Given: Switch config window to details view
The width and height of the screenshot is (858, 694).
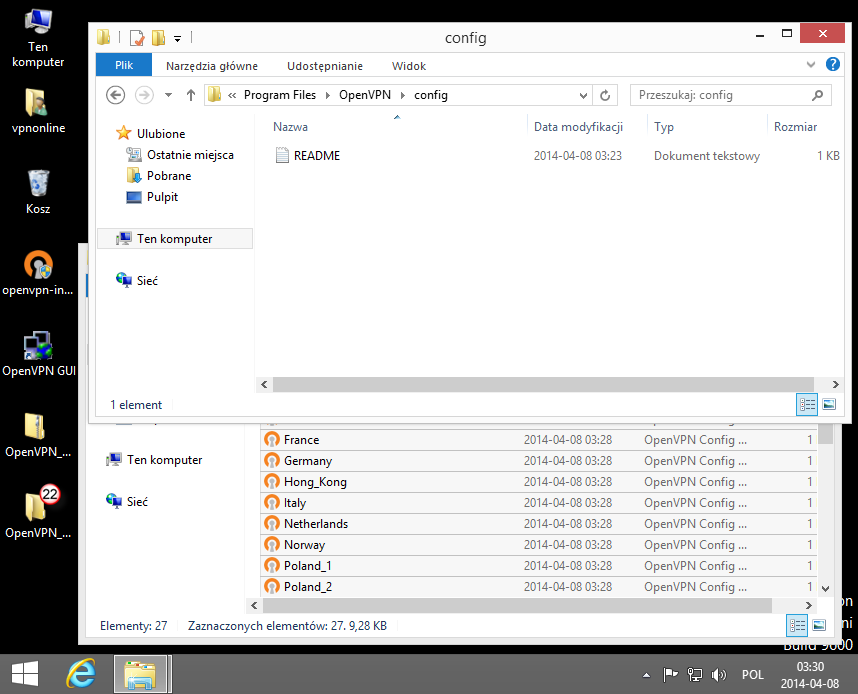Looking at the screenshot, I should [x=807, y=404].
